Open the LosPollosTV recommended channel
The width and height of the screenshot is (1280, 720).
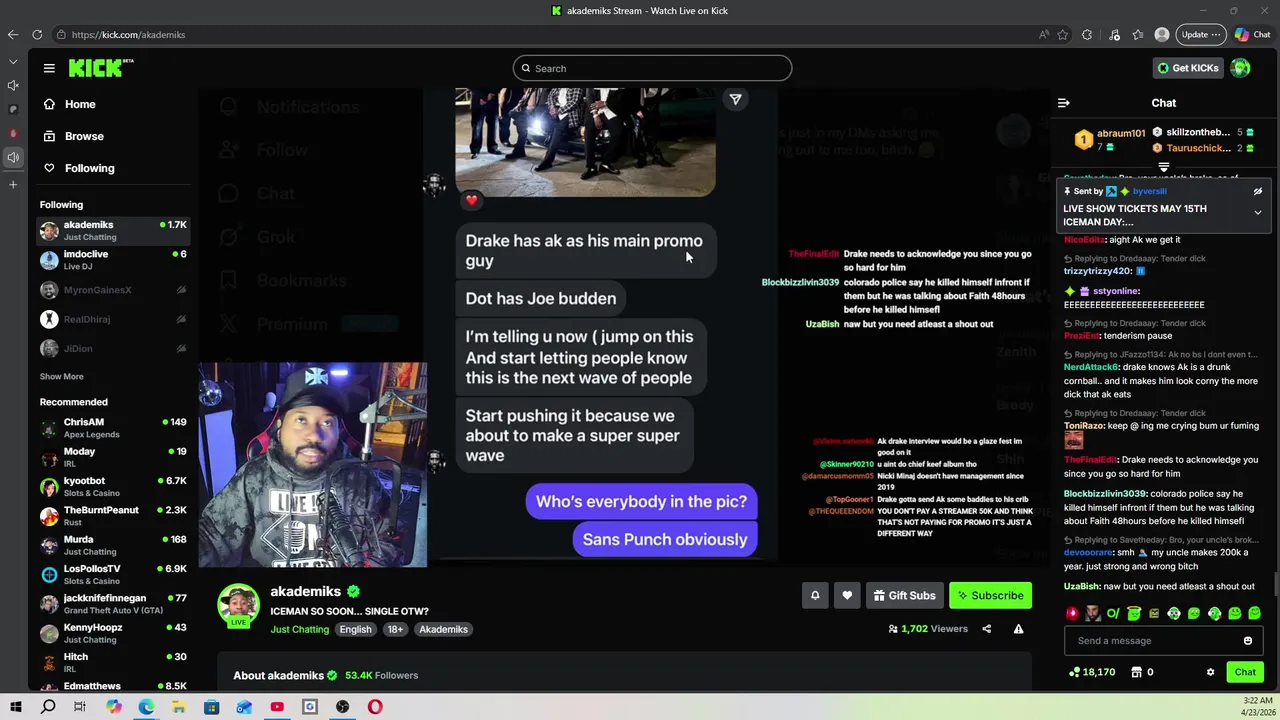click(x=113, y=574)
